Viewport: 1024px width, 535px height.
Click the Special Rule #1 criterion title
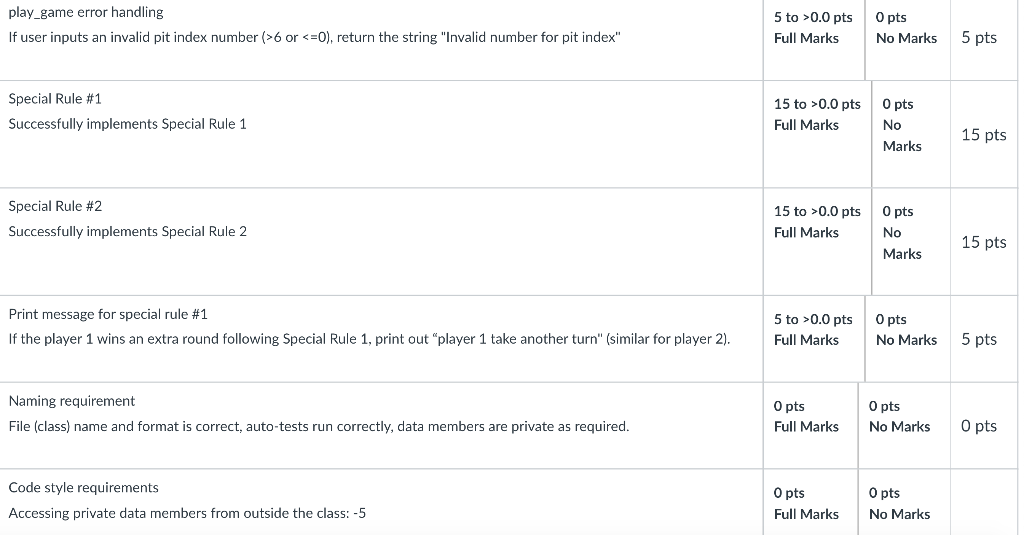click(55, 99)
